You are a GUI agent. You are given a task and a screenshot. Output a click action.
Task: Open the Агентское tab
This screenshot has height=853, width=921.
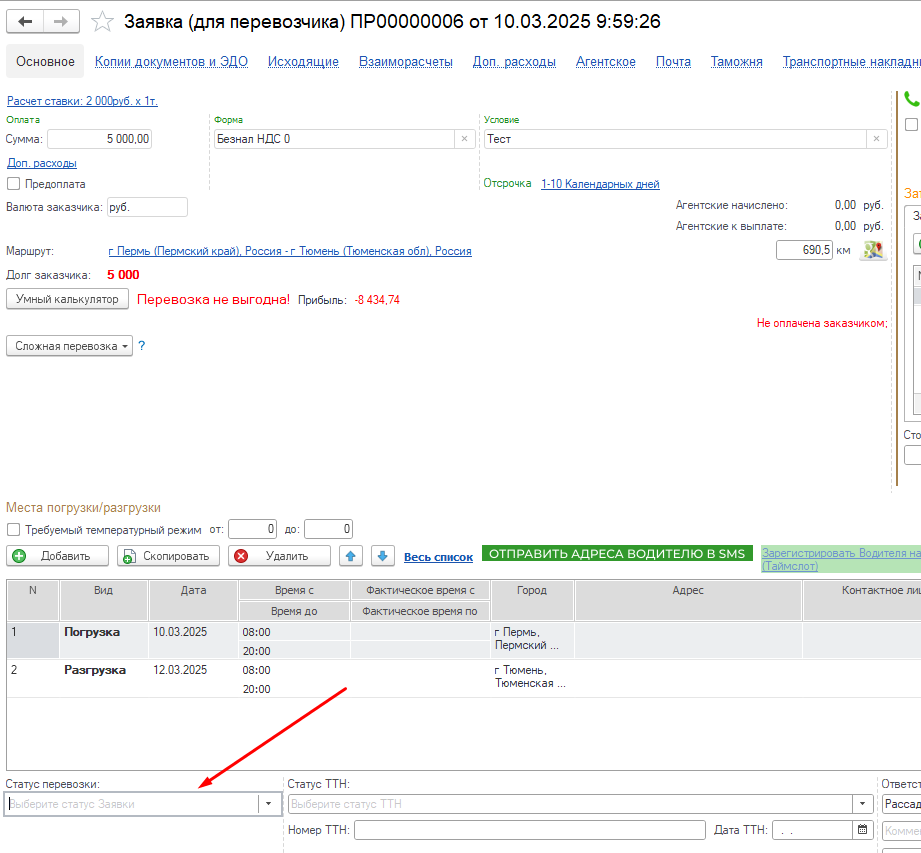pos(606,62)
